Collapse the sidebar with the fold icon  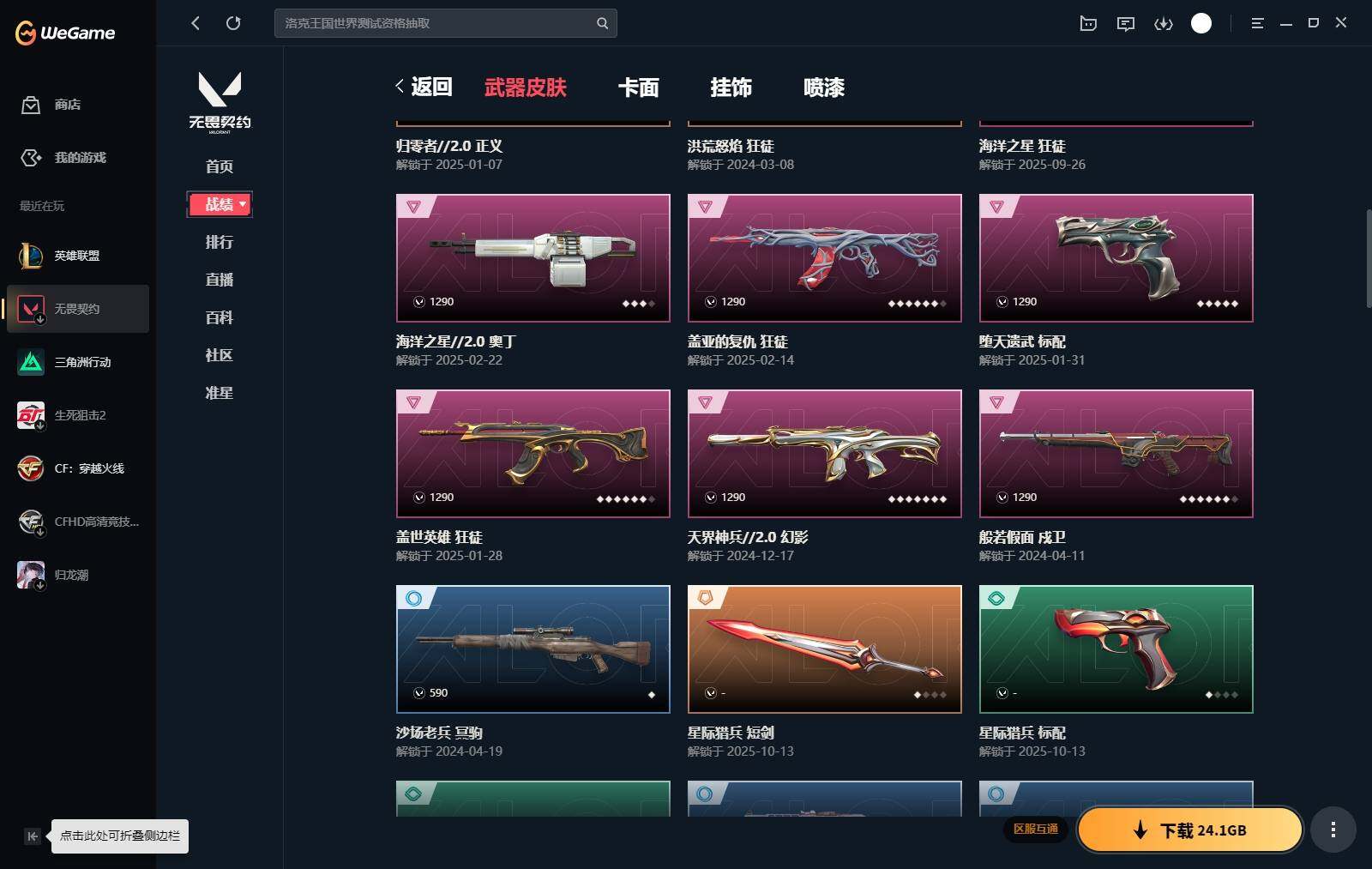tap(32, 836)
